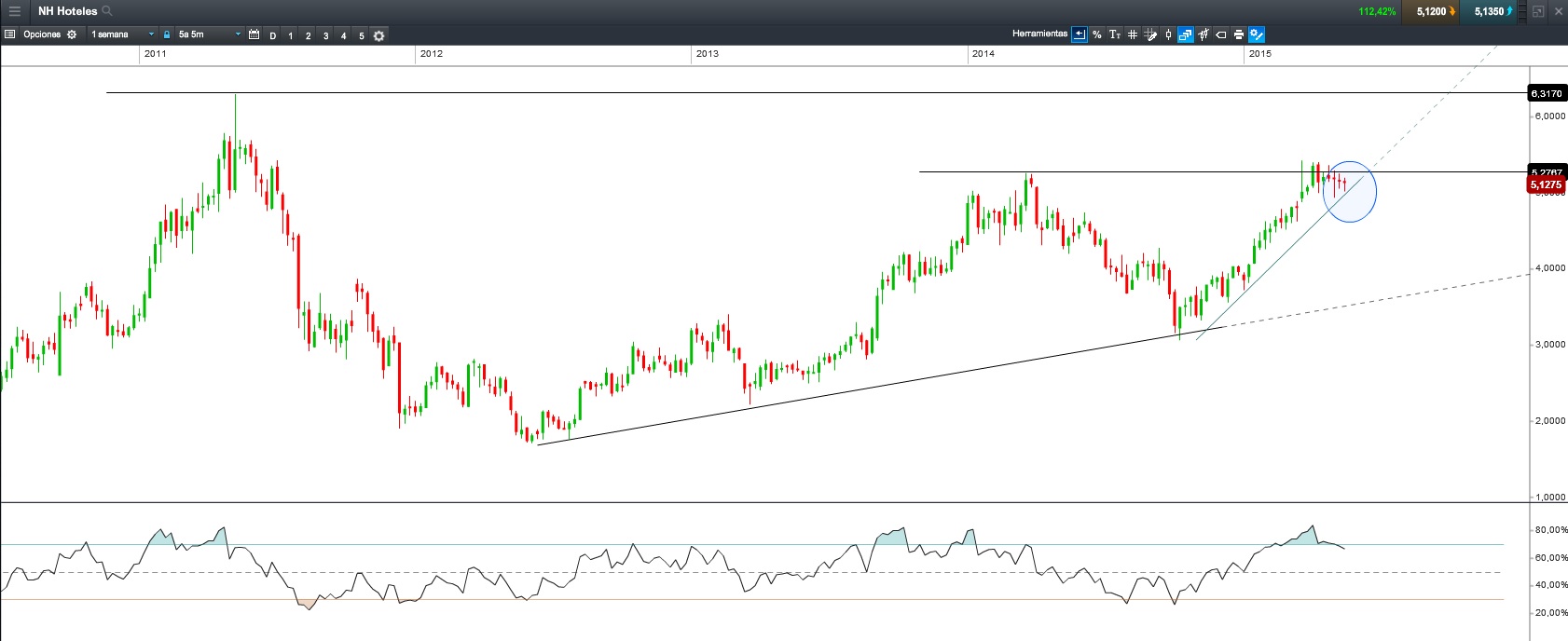Change candlestick chart type
1568x641 pixels.
tap(1168, 34)
